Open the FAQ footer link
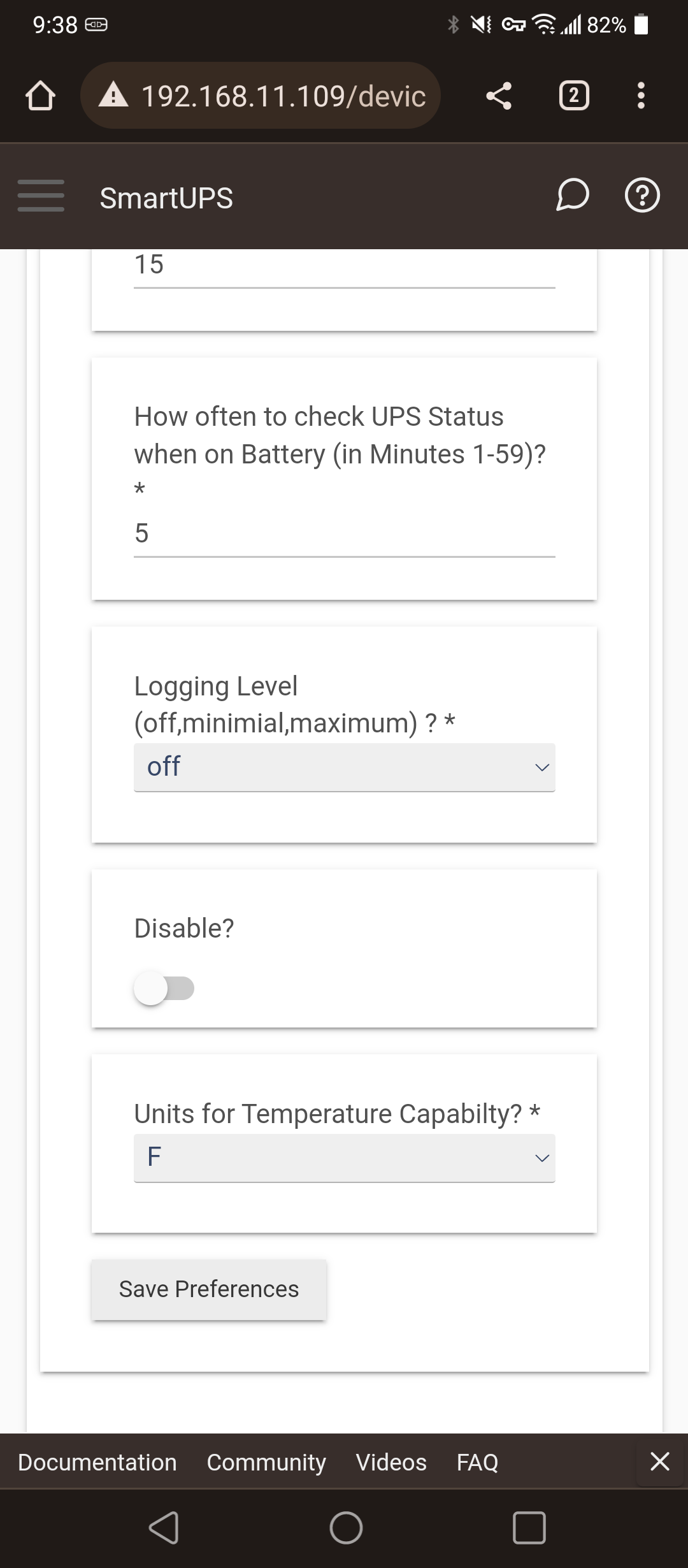Screen dimensions: 688x1568 (477, 1462)
